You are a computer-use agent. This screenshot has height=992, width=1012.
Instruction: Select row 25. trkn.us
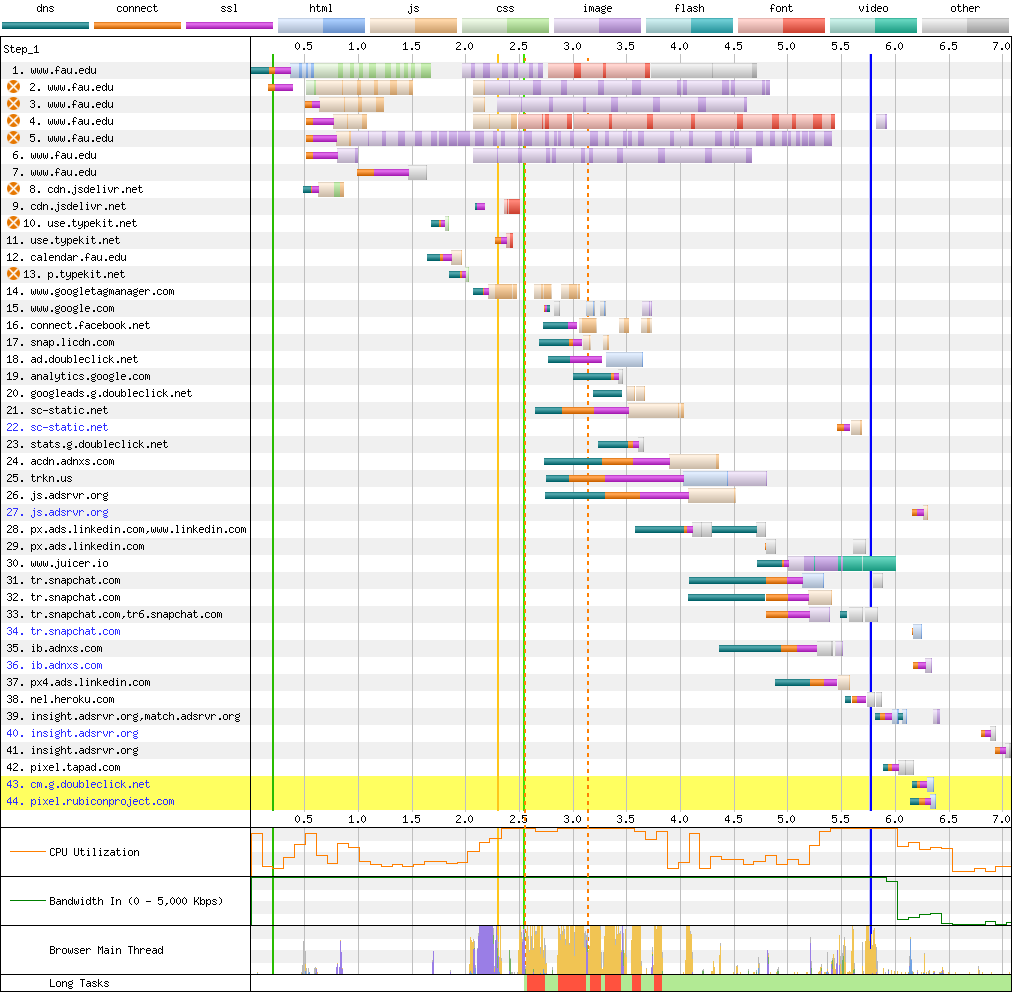(39, 478)
